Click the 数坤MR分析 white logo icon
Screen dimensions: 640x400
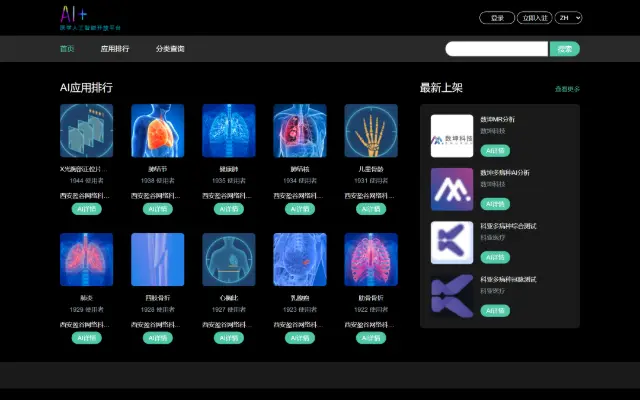pos(452,136)
